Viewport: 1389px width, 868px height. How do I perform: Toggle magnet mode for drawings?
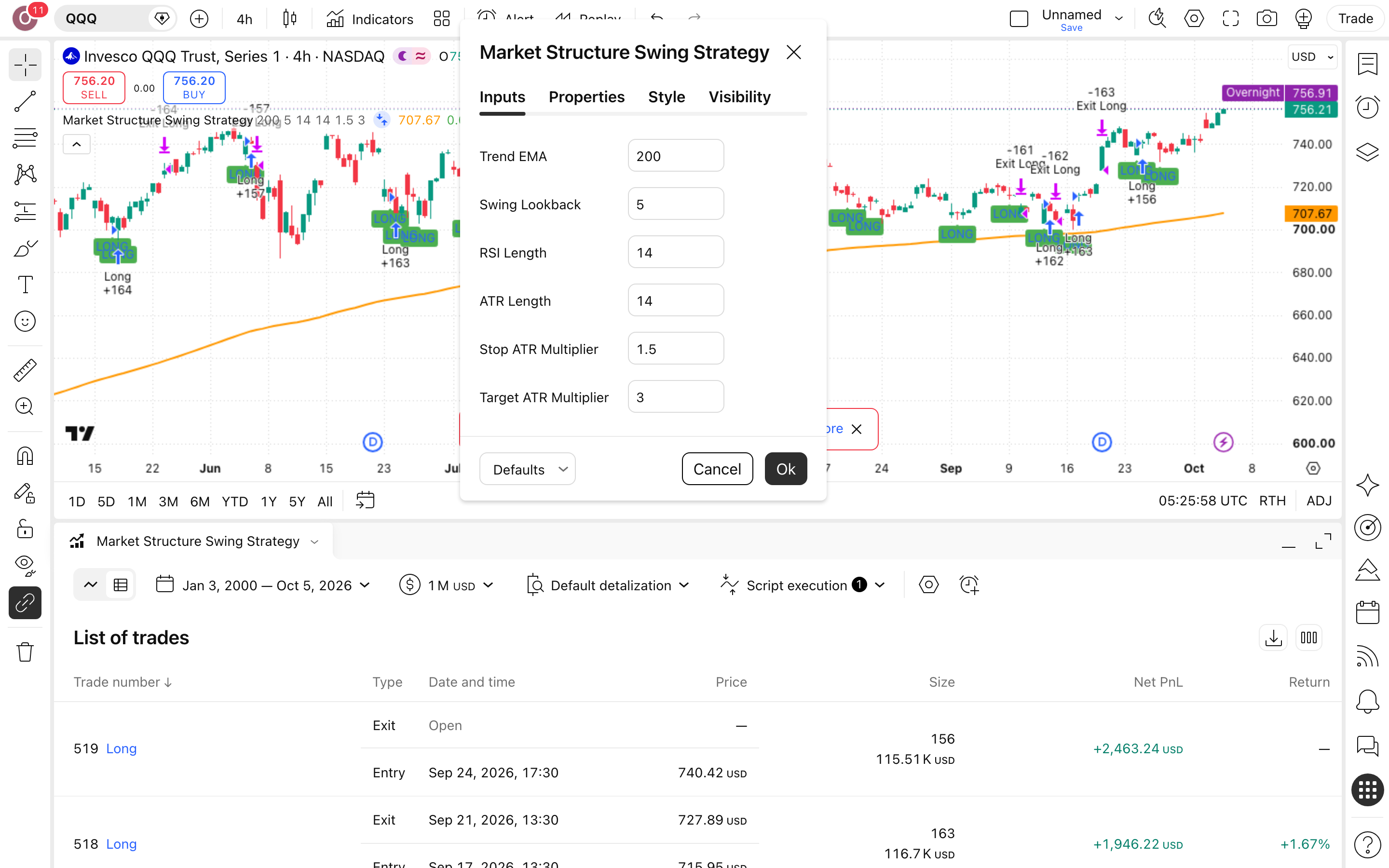[x=25, y=456]
